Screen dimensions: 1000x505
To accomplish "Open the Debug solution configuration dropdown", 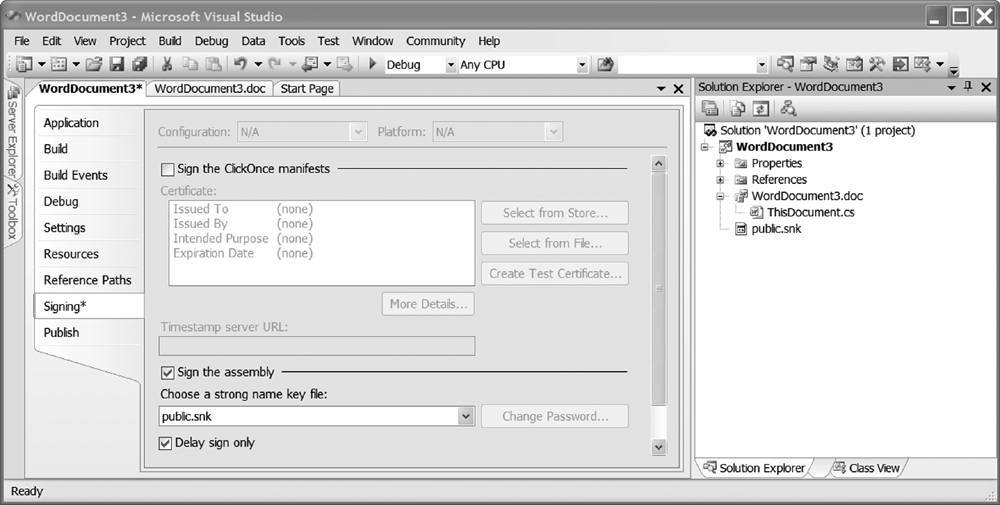I will [451, 65].
